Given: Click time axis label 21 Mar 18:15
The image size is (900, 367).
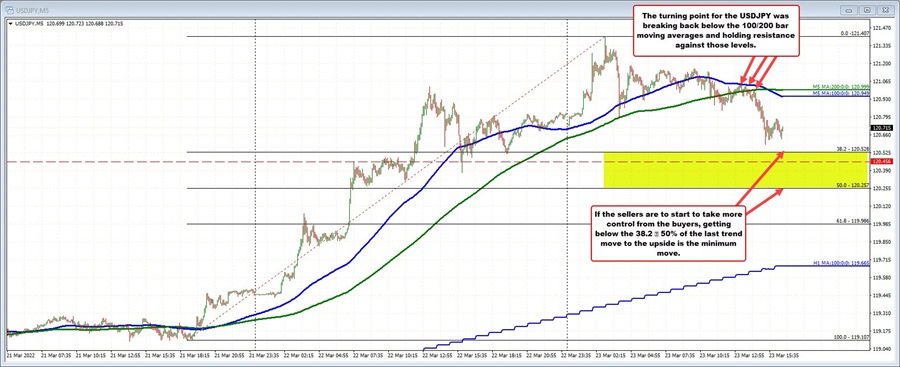Looking at the screenshot, I should coord(195,356).
